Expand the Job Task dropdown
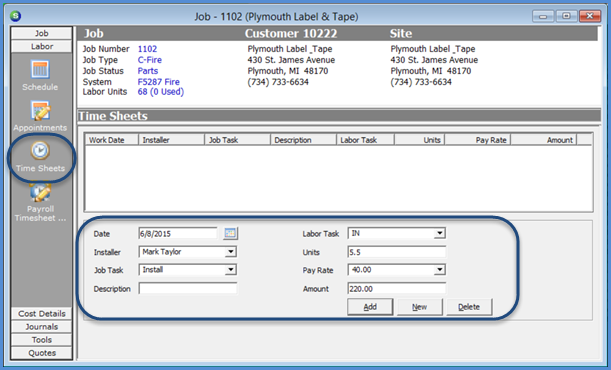This screenshot has height=370, width=611. 231,270
